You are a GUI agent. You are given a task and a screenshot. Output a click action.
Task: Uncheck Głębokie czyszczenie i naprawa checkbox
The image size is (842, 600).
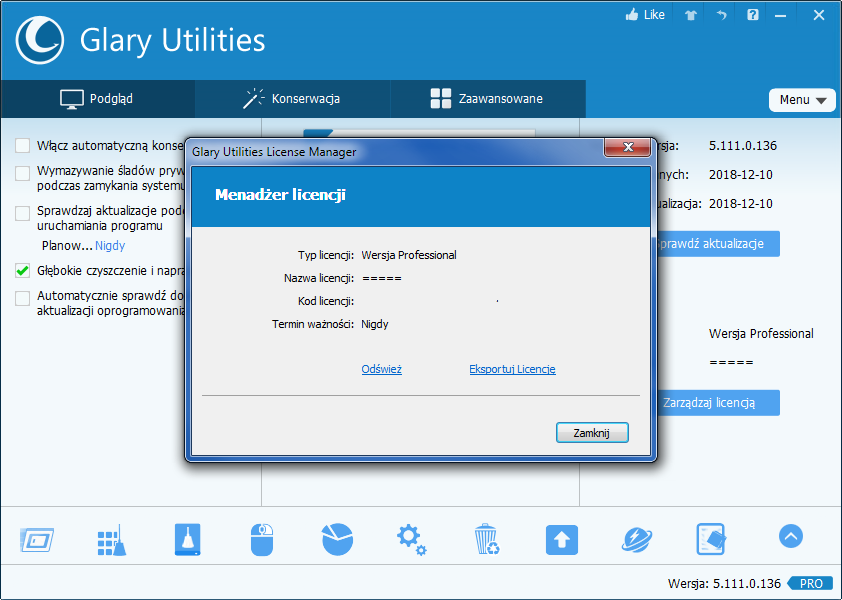click(x=23, y=270)
